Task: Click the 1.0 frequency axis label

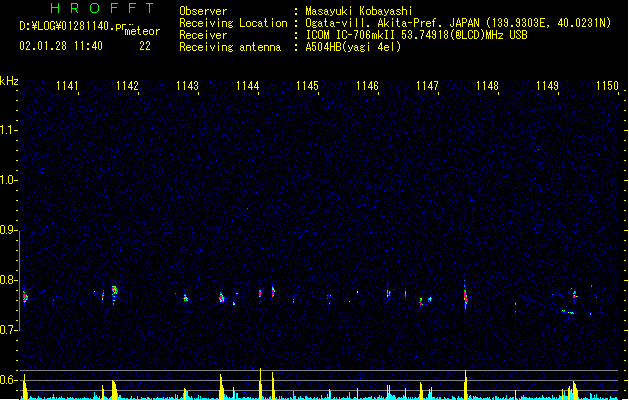Action: click(x=8, y=180)
